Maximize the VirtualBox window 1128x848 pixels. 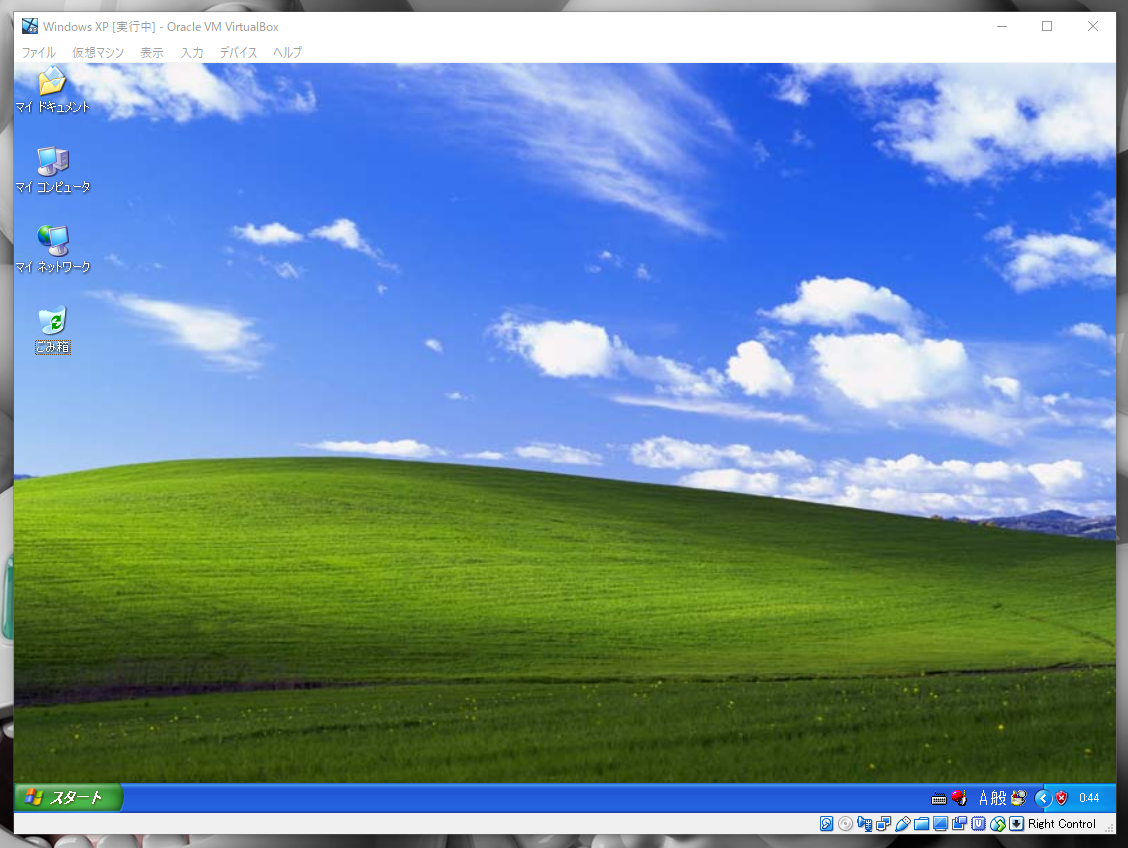(1047, 27)
